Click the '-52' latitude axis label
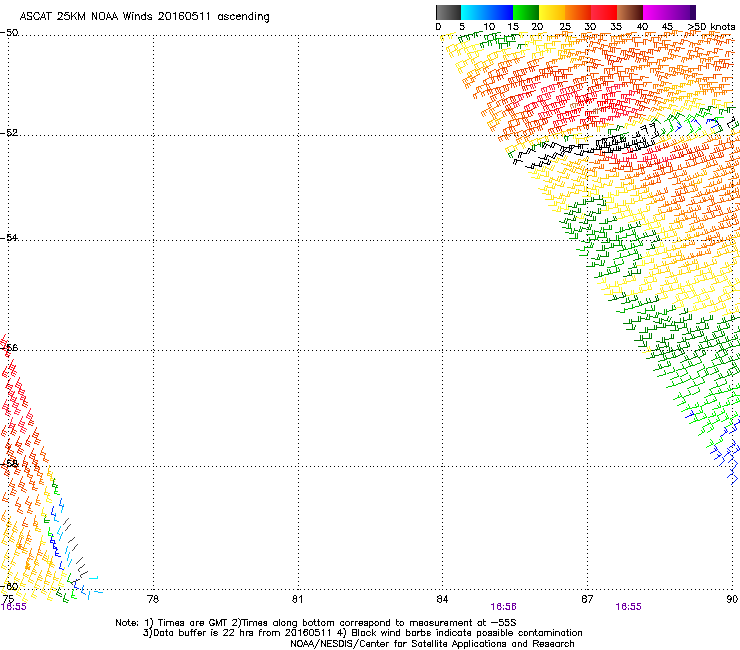The width and height of the screenshot is (740, 650). tap(9, 133)
